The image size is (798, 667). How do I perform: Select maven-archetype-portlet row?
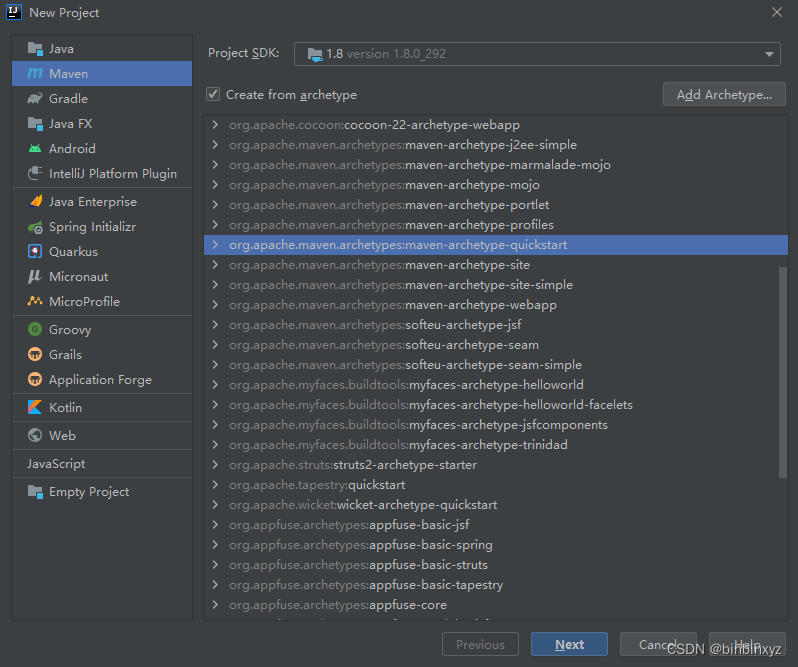[x=496, y=205]
